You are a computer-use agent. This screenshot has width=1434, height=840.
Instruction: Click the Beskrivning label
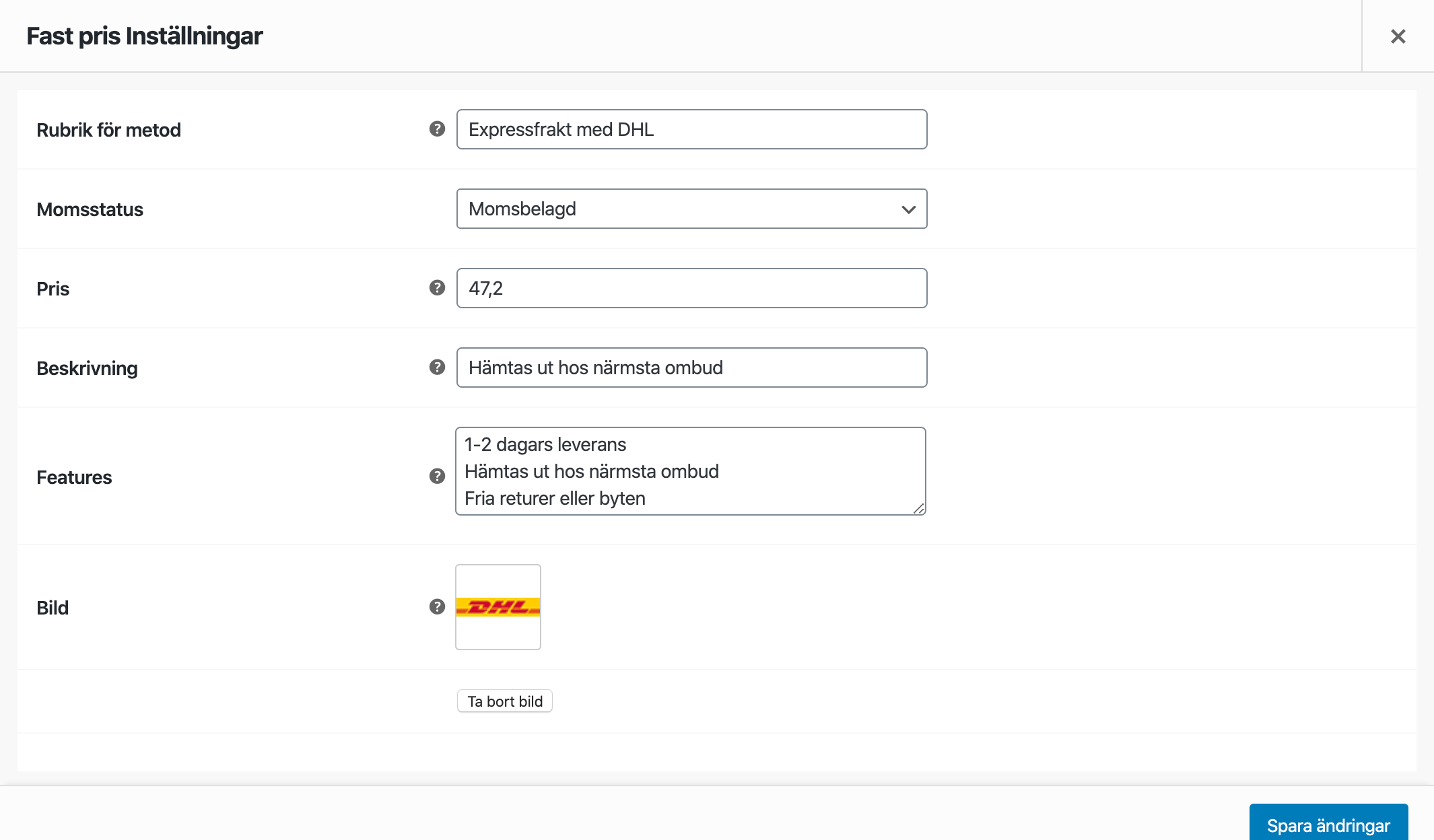pos(87,368)
